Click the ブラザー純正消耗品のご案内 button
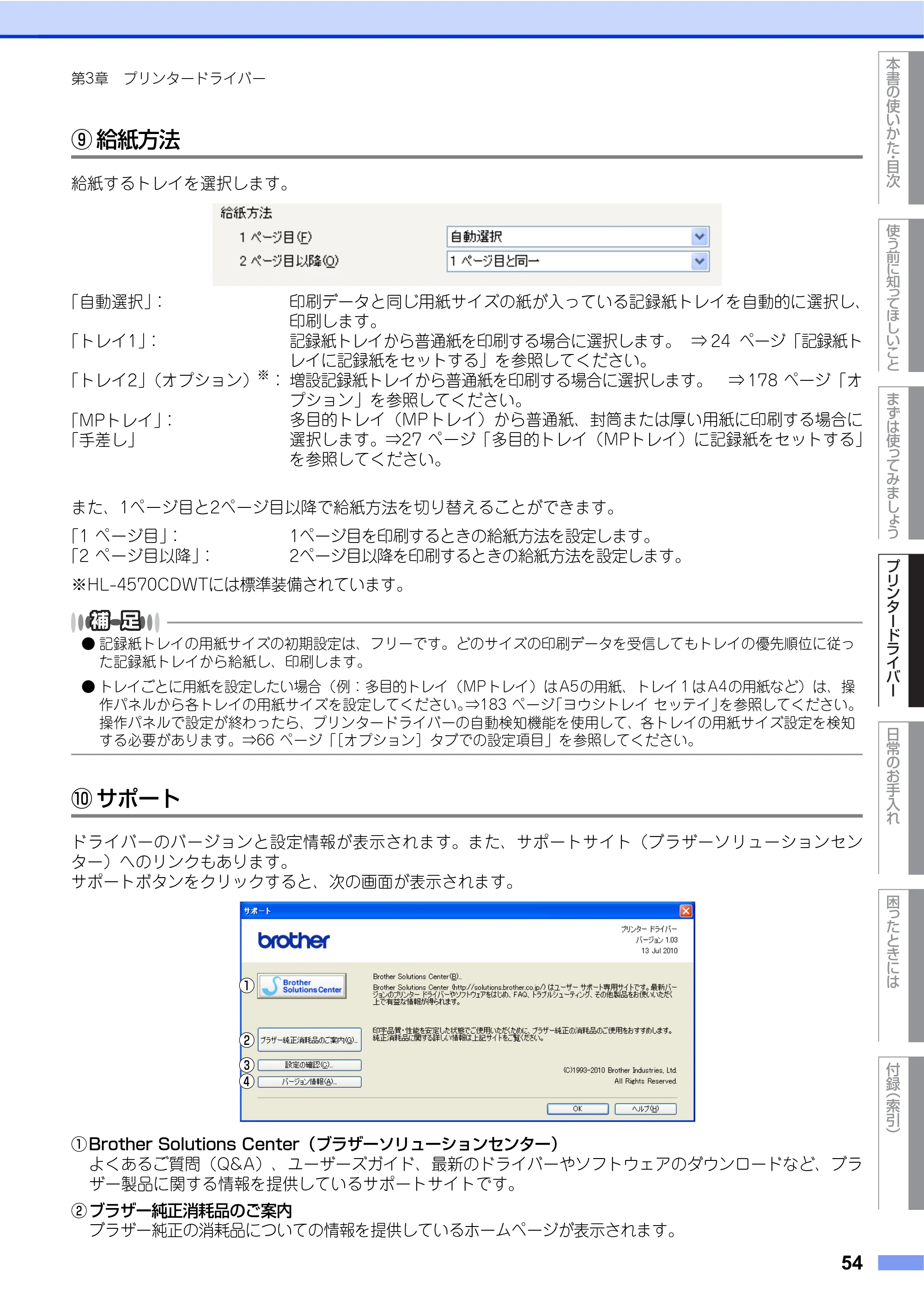This screenshot has width=924, height=1306. coord(310,1040)
